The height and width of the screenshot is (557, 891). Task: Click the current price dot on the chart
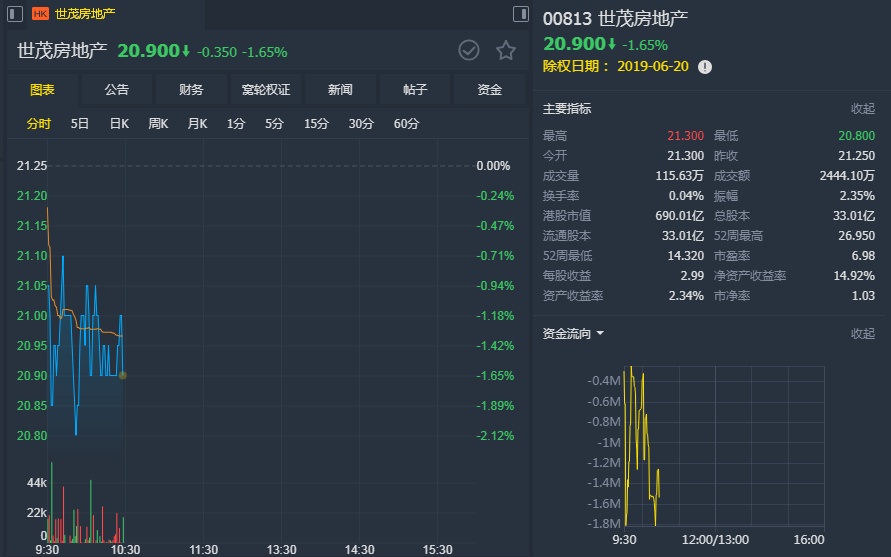click(123, 375)
